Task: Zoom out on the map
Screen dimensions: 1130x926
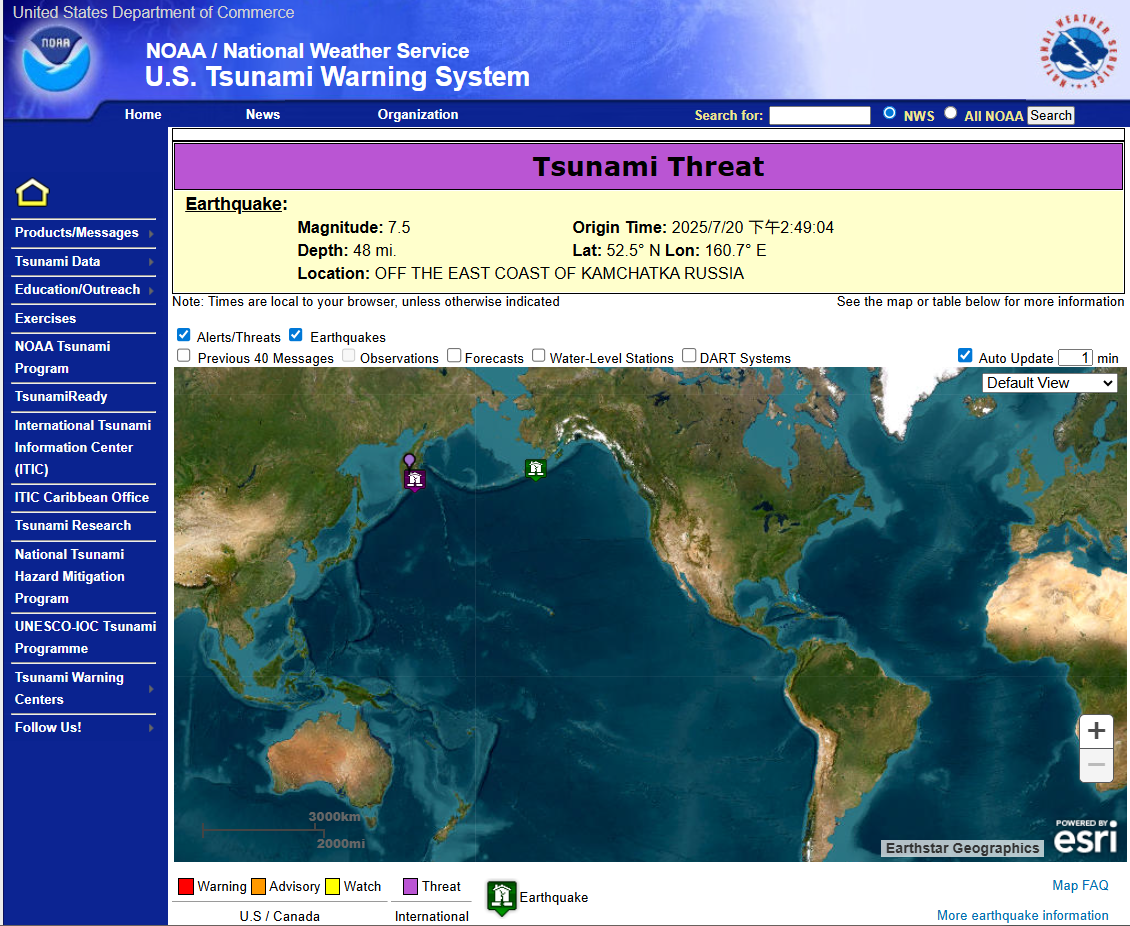Action: tap(1096, 766)
